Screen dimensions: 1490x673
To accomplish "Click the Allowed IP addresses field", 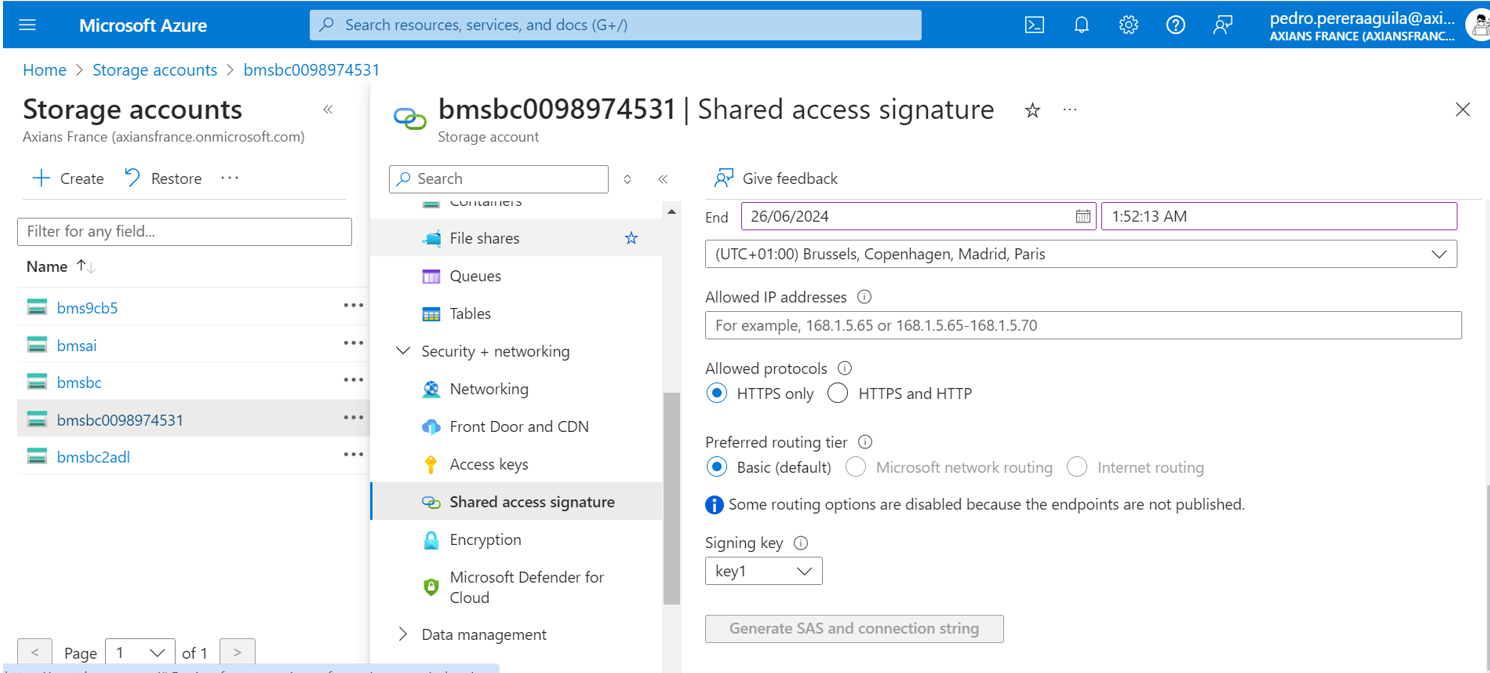I will [1082, 325].
